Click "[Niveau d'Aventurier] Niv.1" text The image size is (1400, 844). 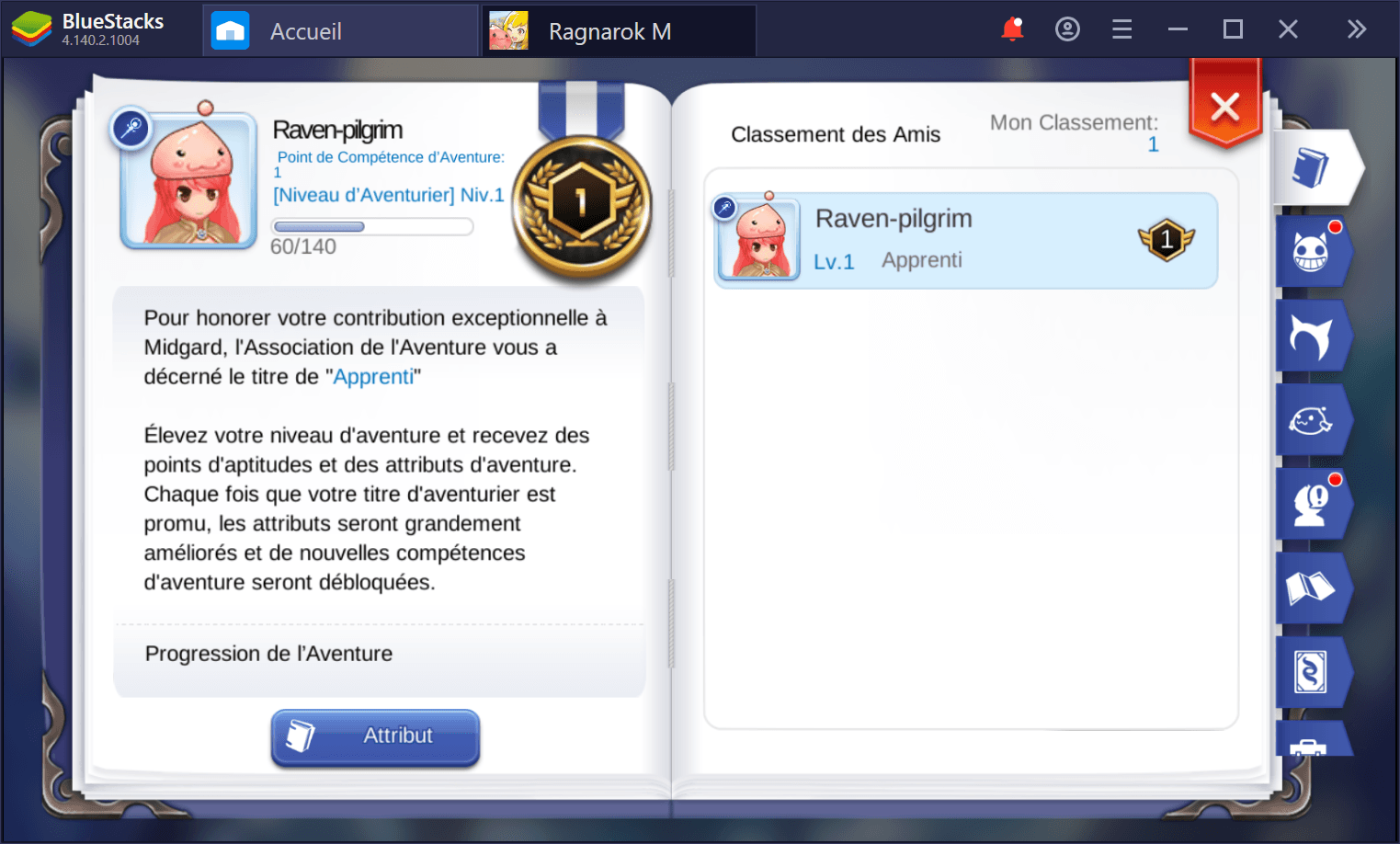pyautogui.click(x=389, y=195)
